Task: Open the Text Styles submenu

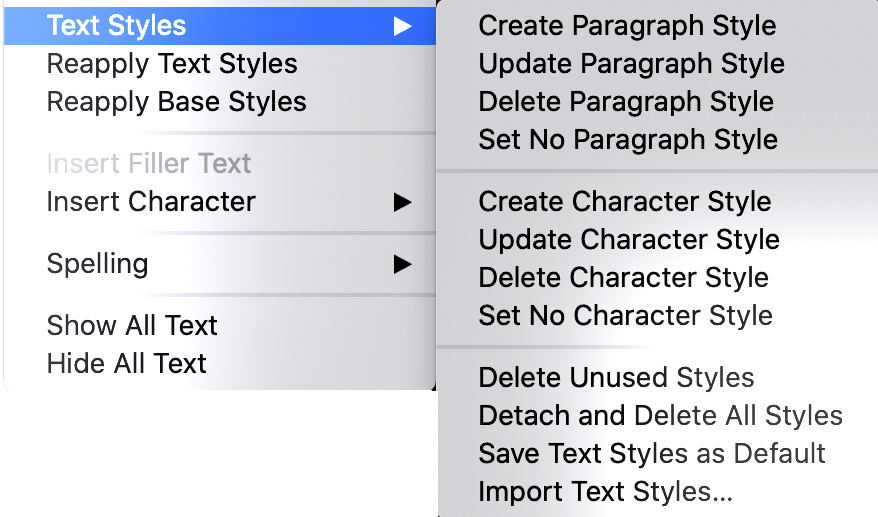Action: tap(117, 26)
